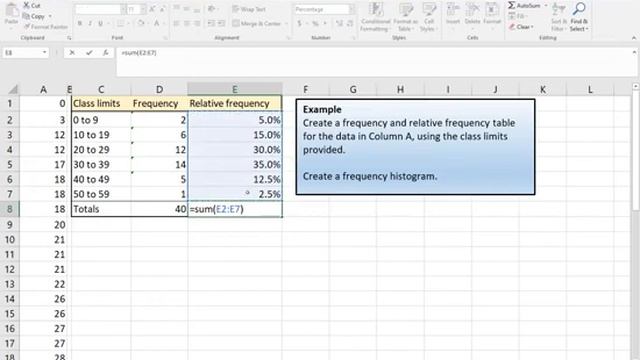Open the Number Format dropdown showing Percentage
The image size is (640, 360).
click(x=351, y=9)
